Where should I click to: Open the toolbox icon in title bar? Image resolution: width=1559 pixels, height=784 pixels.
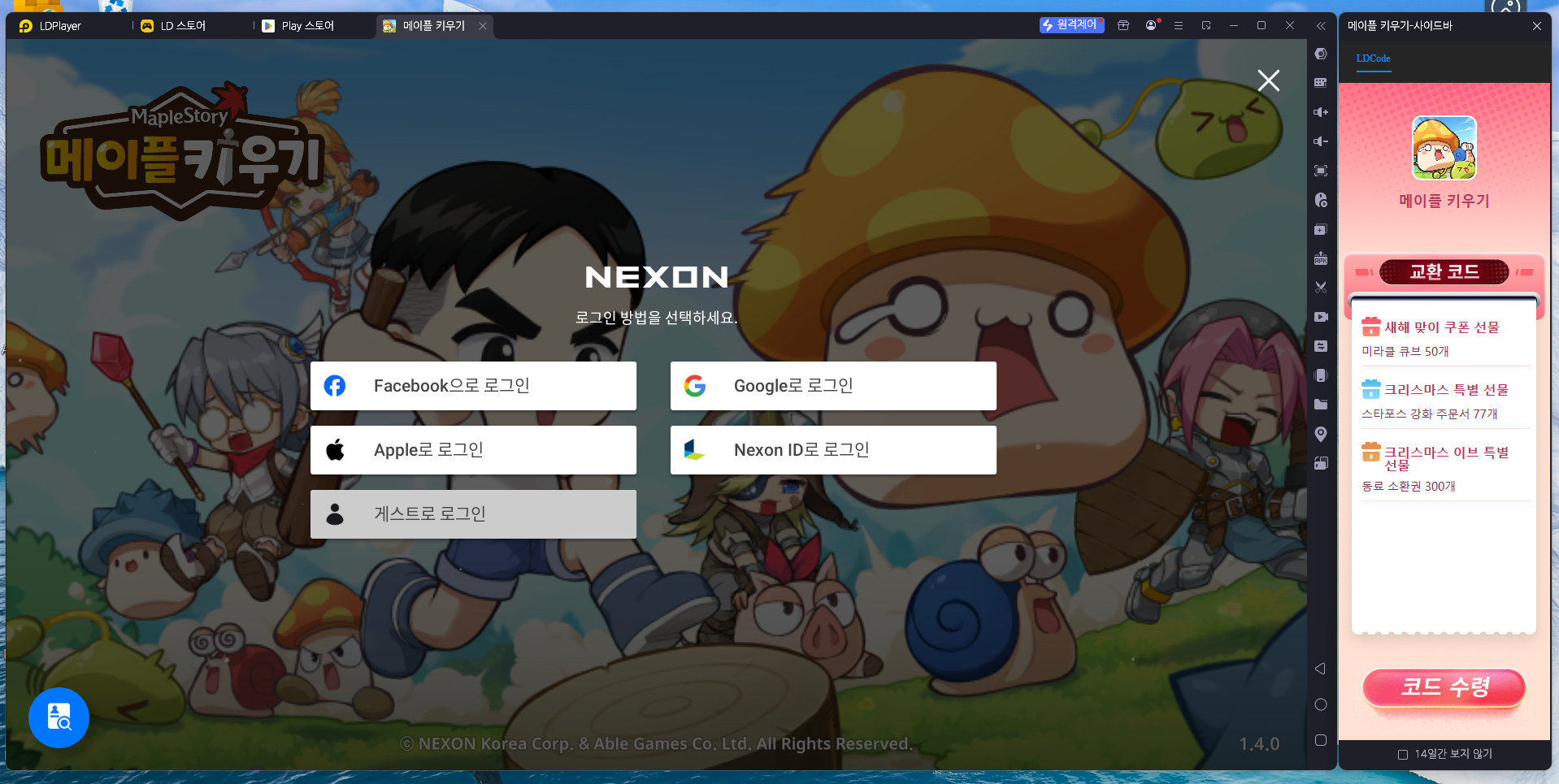pos(1123,25)
